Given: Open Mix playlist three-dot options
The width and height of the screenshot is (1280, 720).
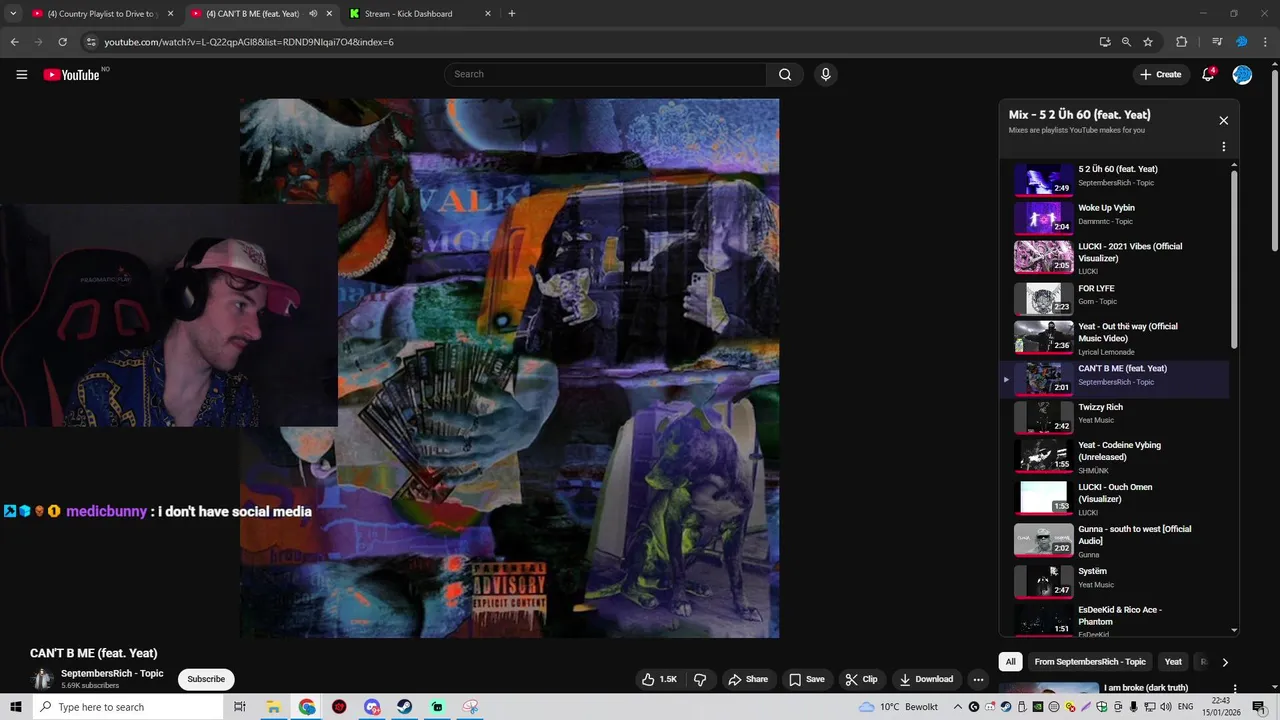Looking at the screenshot, I should click(x=1223, y=147).
